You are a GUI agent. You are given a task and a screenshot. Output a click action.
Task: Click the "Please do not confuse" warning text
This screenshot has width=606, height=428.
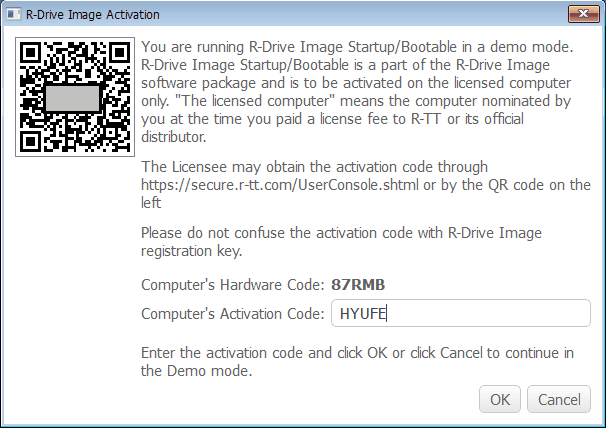pos(341,233)
